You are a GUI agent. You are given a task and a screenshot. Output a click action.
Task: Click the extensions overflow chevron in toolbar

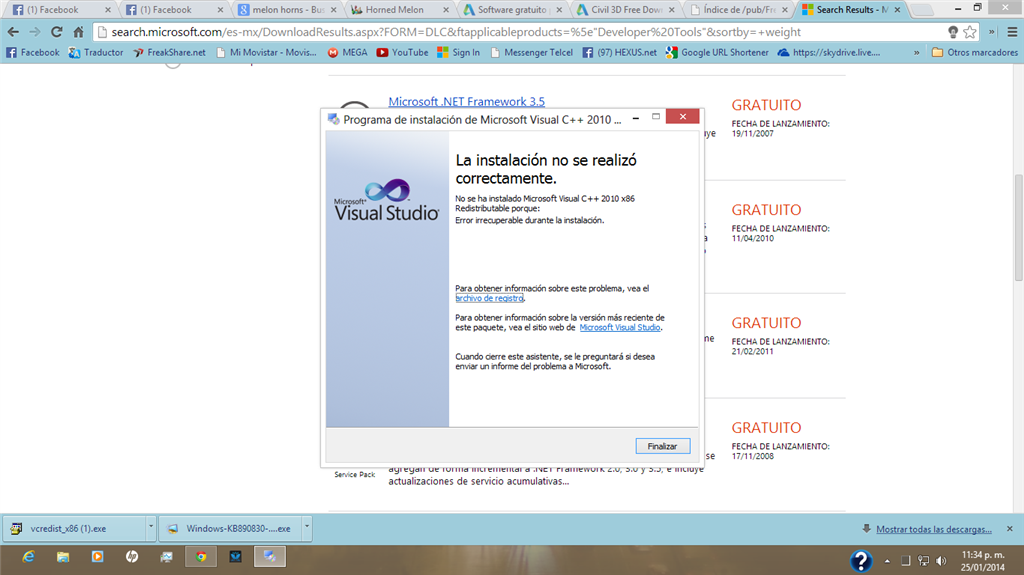(x=992, y=32)
